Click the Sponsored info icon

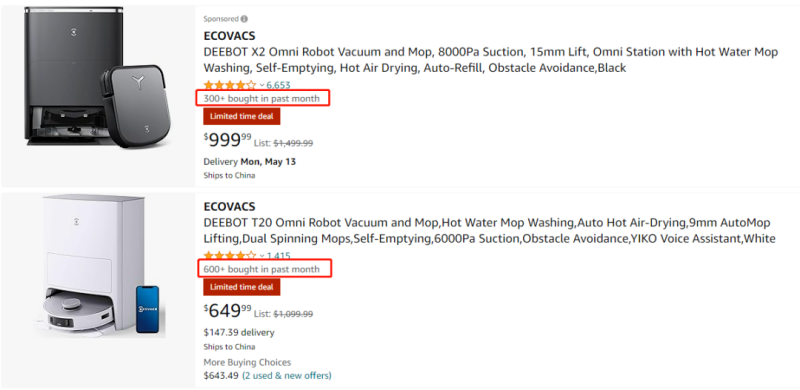pyautogui.click(x=244, y=19)
